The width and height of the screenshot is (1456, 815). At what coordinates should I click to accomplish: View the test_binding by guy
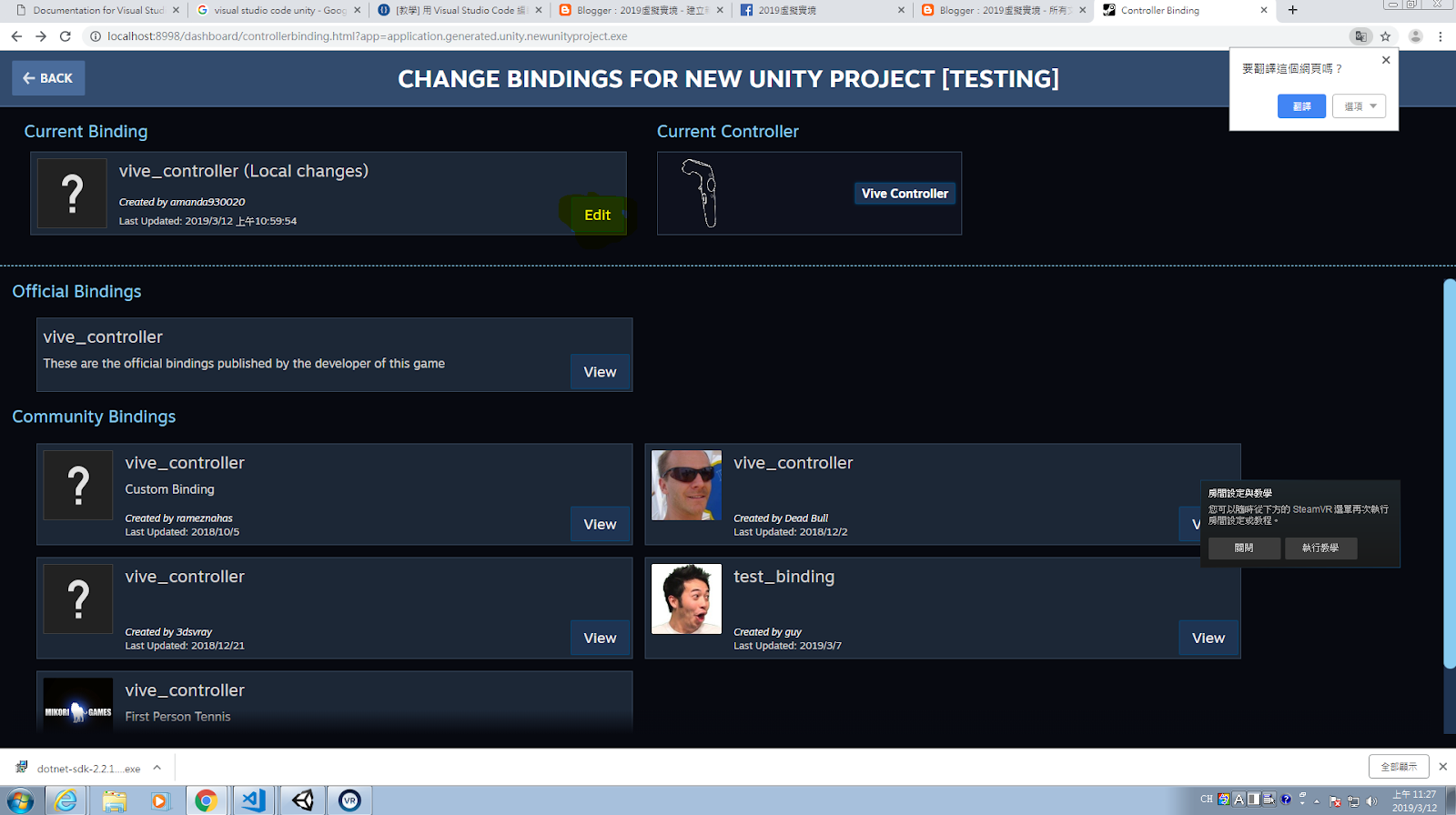(x=1208, y=638)
